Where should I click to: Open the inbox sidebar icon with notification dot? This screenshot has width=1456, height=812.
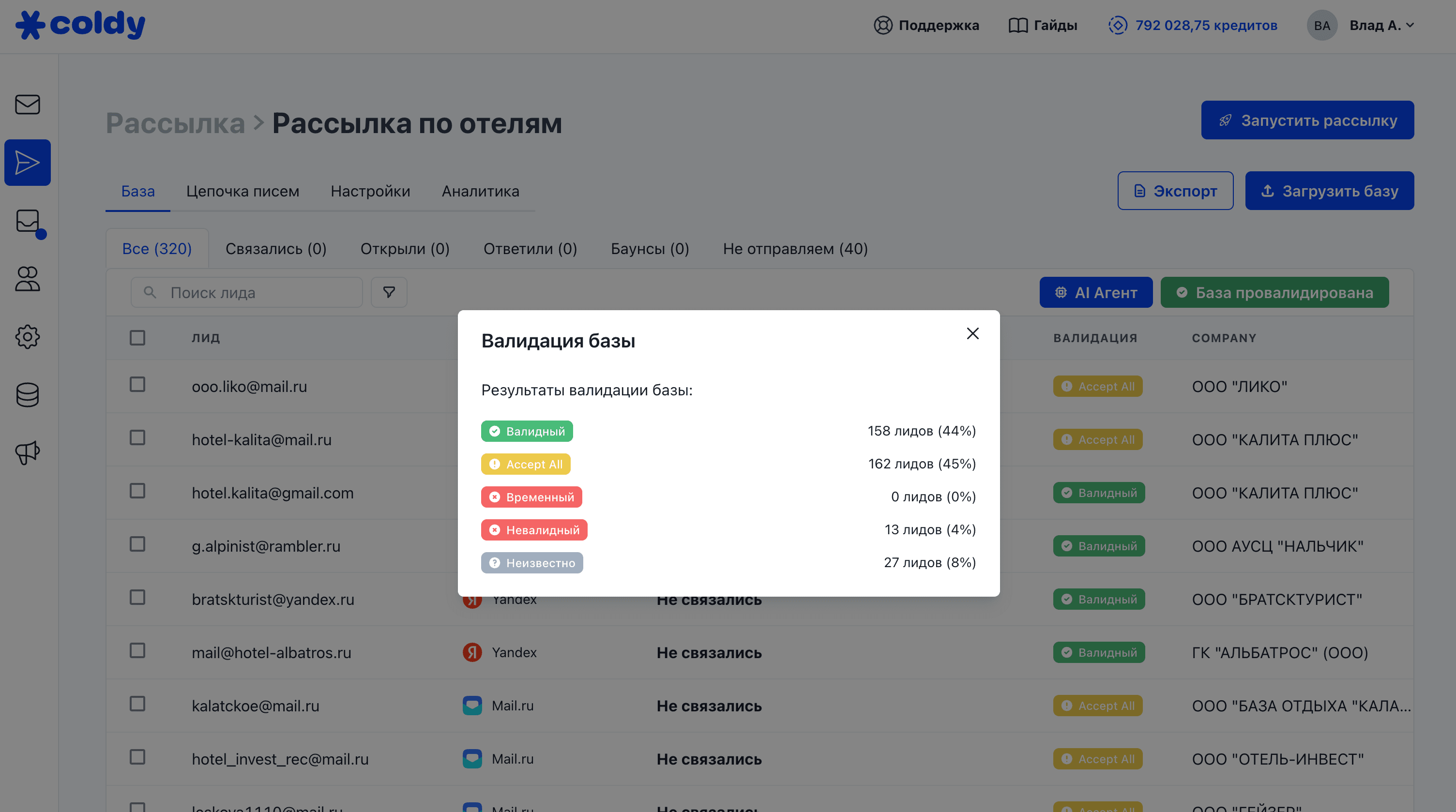[28, 222]
